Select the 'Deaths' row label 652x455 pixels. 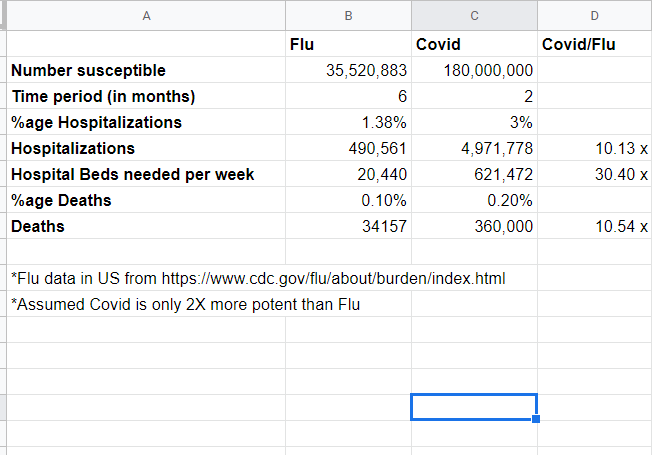pos(146,226)
